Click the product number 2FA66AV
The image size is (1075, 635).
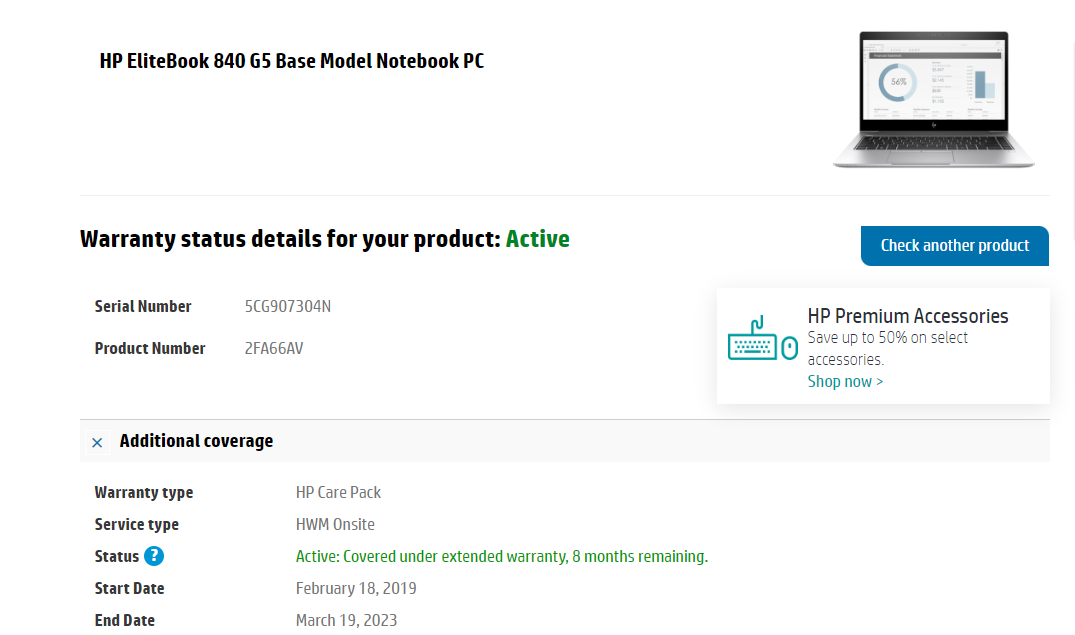273,348
